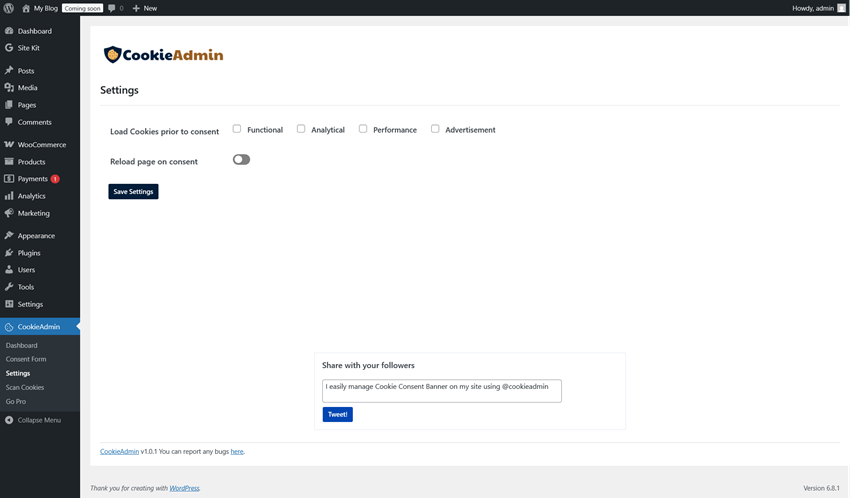
Task: Click the CookieAdmin shield logo
Action: click(x=112, y=55)
